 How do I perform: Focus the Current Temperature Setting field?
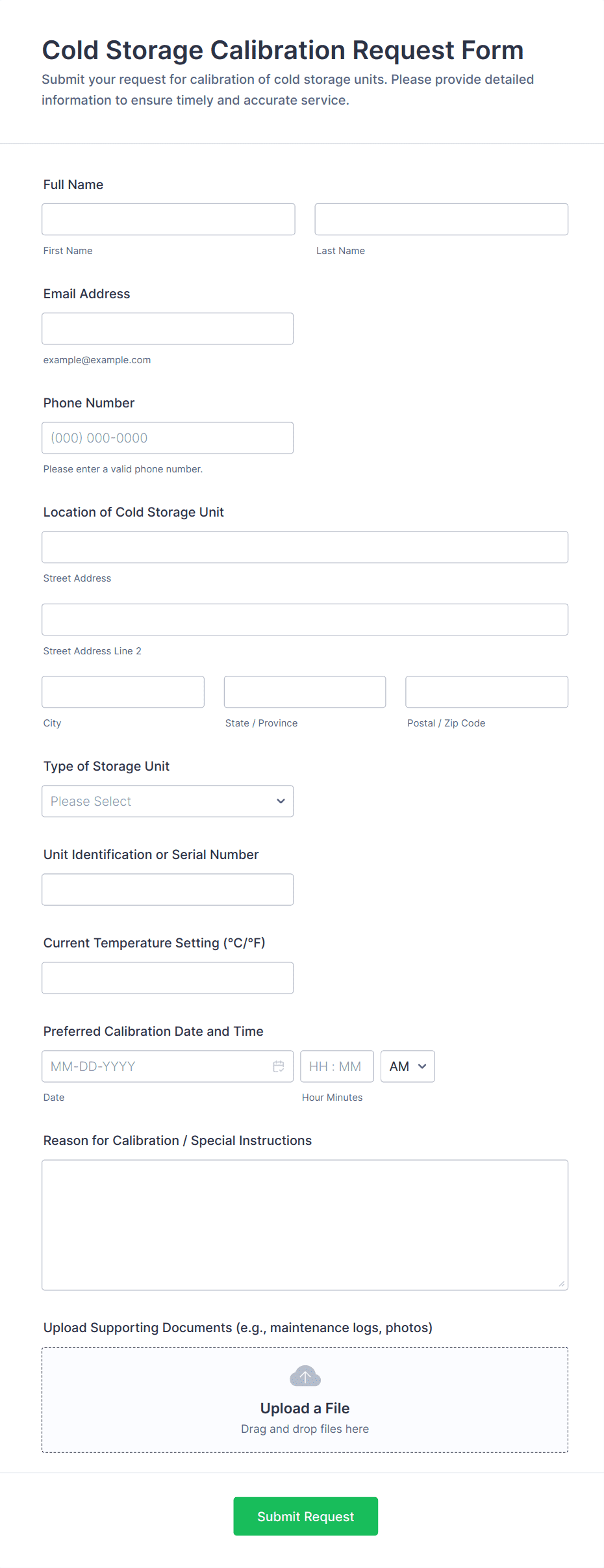pyautogui.click(x=168, y=978)
